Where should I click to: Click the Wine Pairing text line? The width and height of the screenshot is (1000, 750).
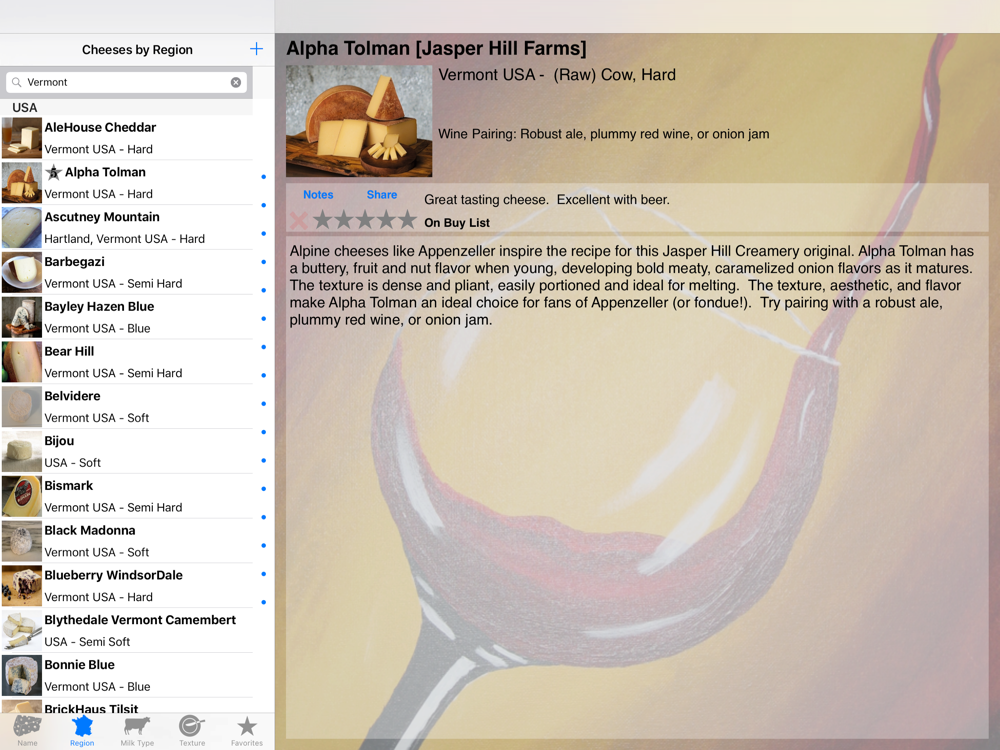603,134
